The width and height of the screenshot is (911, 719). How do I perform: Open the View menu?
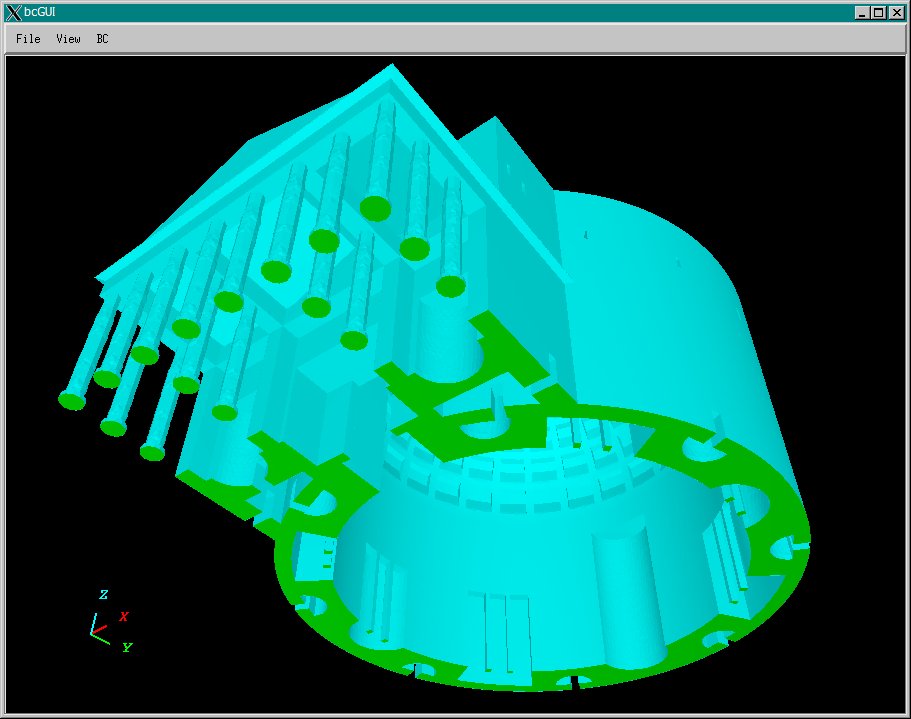[68, 39]
